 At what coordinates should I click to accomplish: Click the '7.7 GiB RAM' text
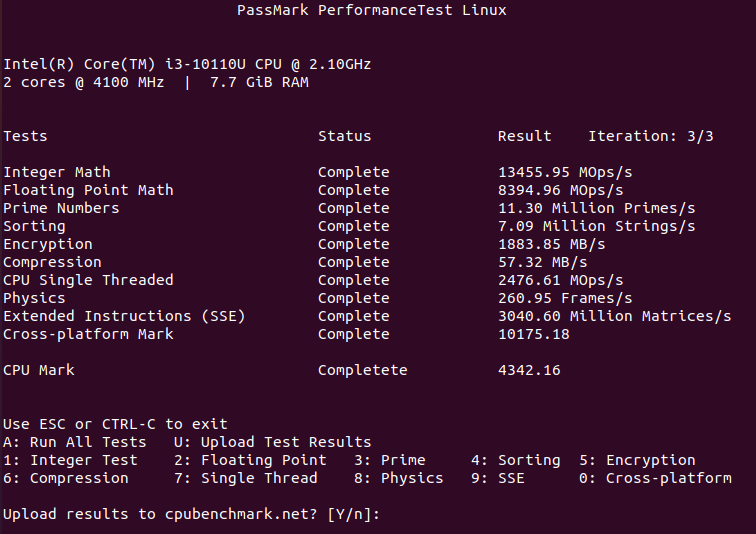coord(259,82)
